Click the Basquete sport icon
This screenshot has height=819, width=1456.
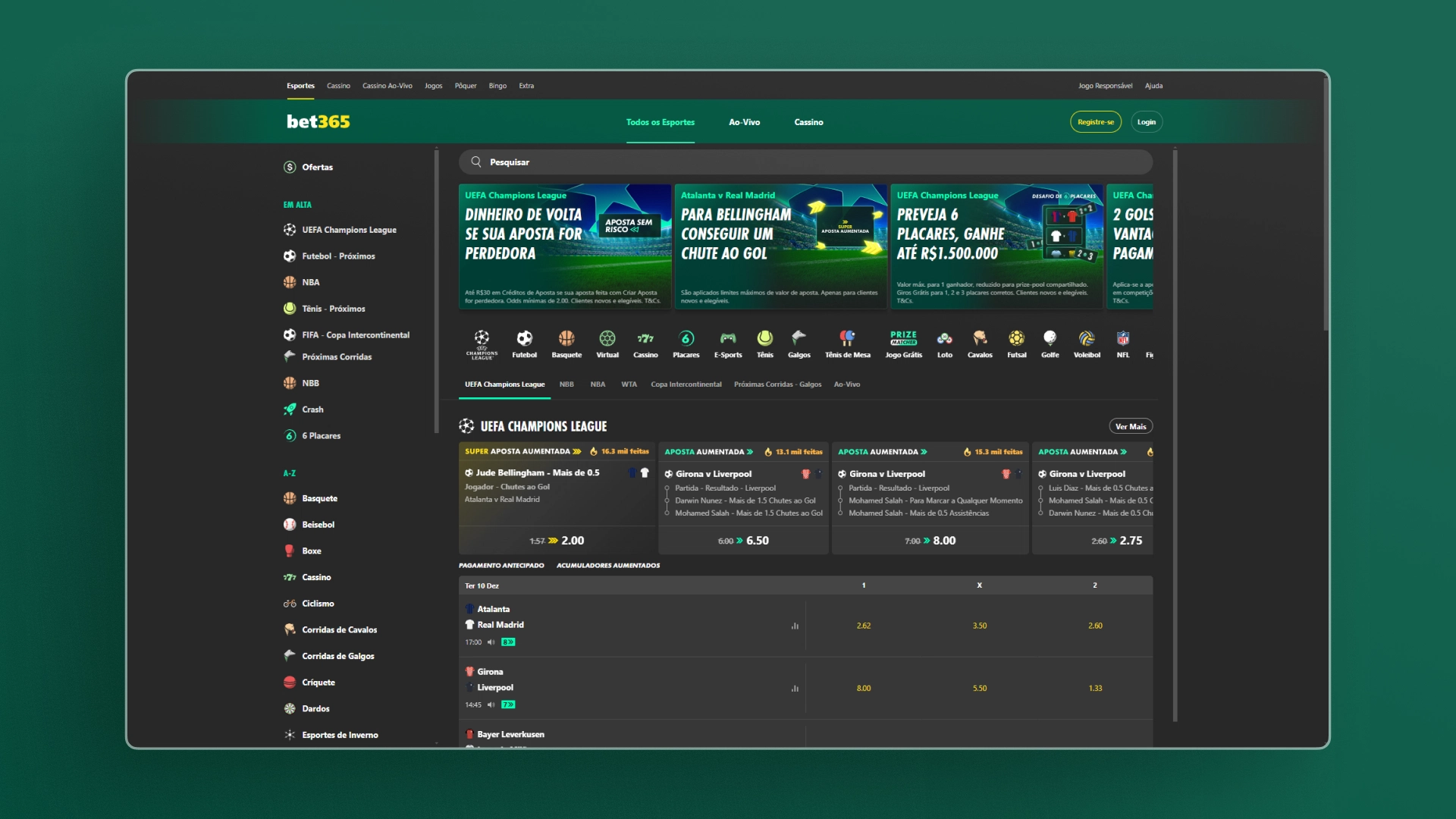(564, 343)
